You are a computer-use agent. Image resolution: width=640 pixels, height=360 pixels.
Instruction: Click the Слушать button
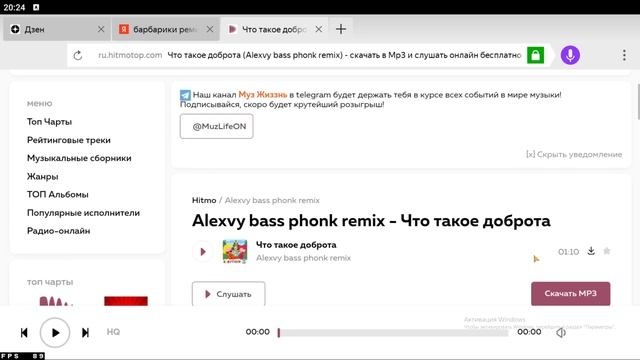229,294
